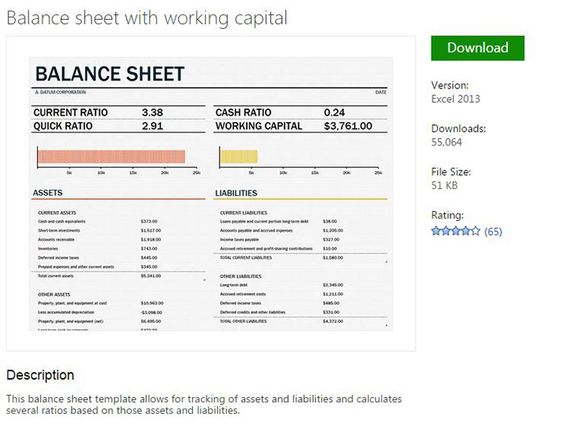Image resolution: width=564 pixels, height=429 pixels.
Task: Select the "File Size:" label
Action: (x=451, y=172)
